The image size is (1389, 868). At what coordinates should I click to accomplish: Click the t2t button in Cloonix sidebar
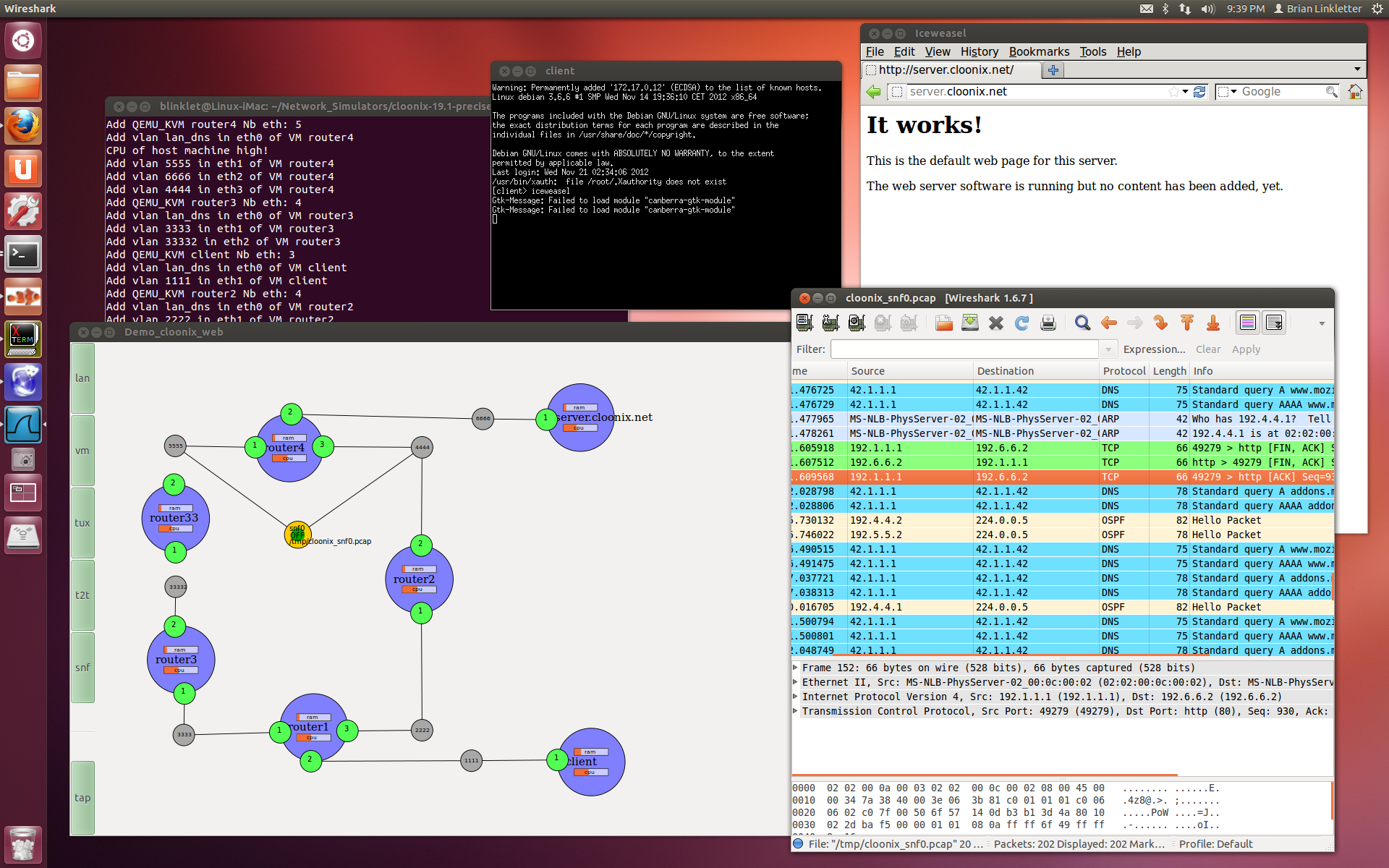pos(82,595)
